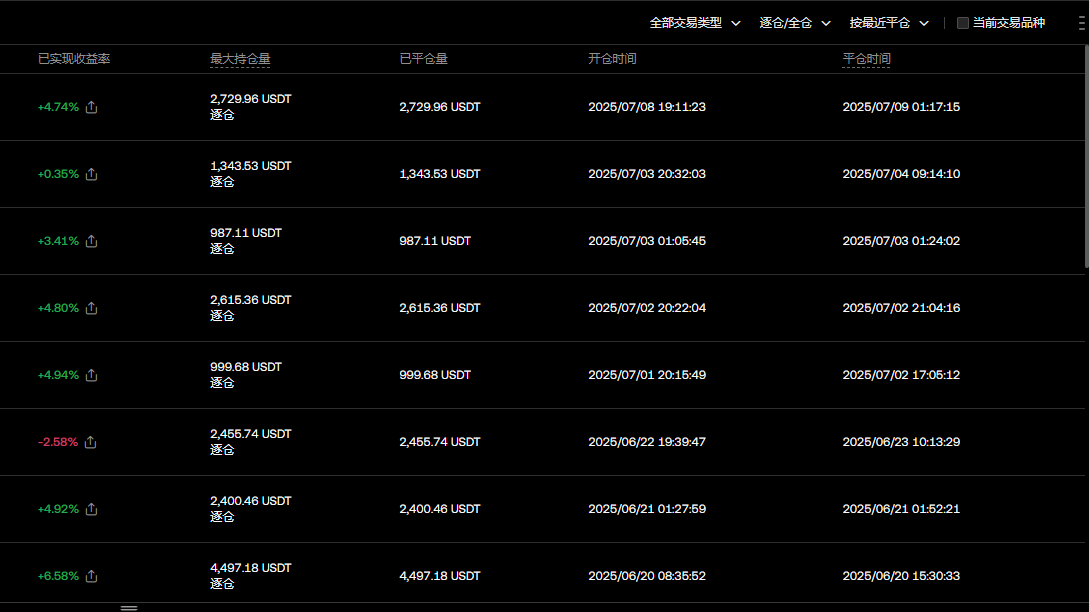Screen dimensions: 1089x612
Task: Click the 已实现收益率 column header
Action: click(x=74, y=59)
